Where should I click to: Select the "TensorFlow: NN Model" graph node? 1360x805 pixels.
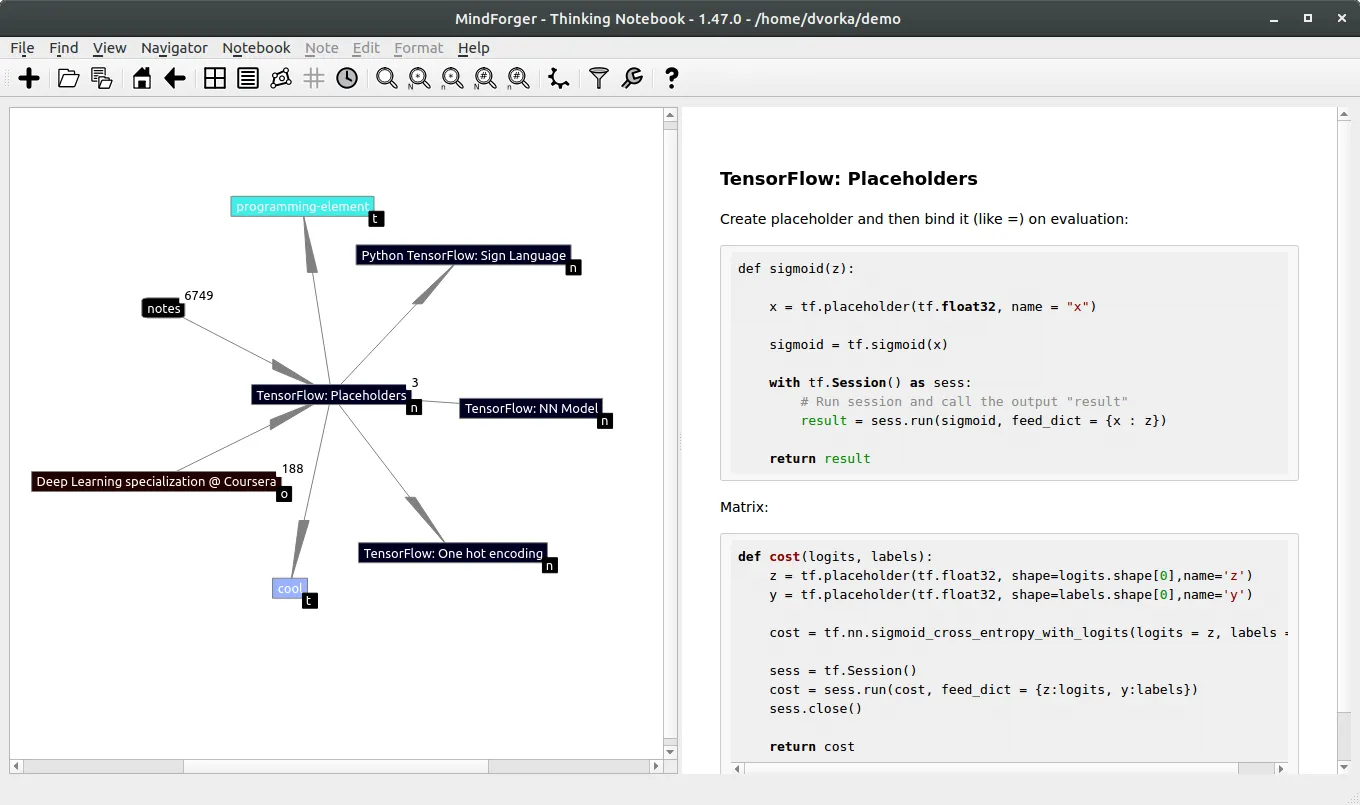tap(532, 408)
